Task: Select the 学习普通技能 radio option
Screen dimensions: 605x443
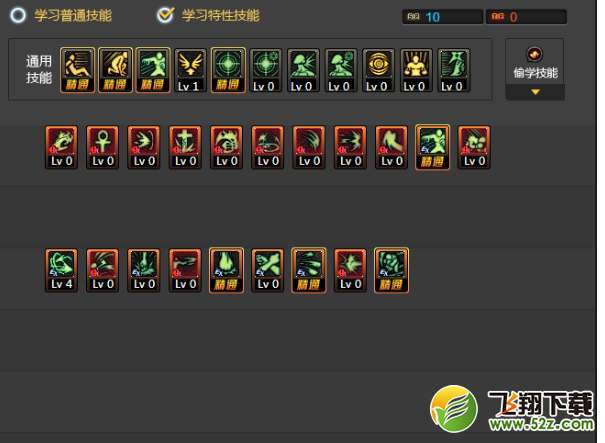Action: click(18, 15)
